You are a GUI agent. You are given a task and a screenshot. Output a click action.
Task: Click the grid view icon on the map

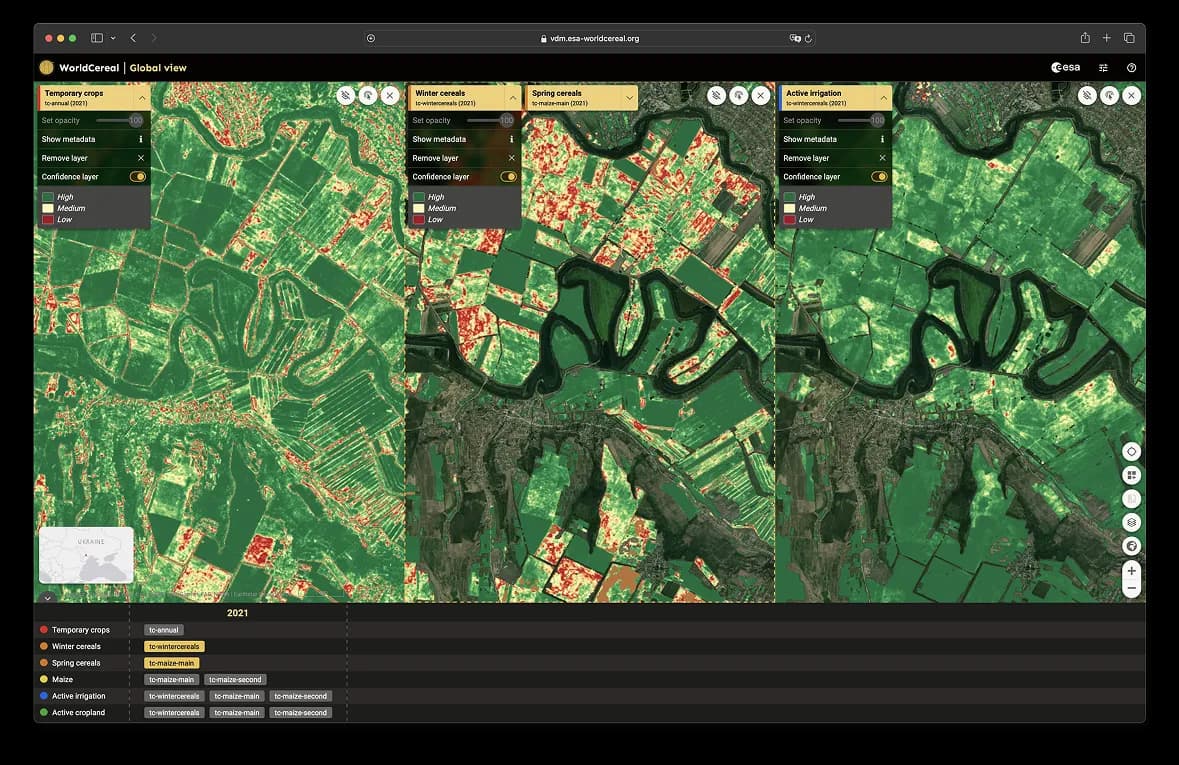pos(1131,475)
